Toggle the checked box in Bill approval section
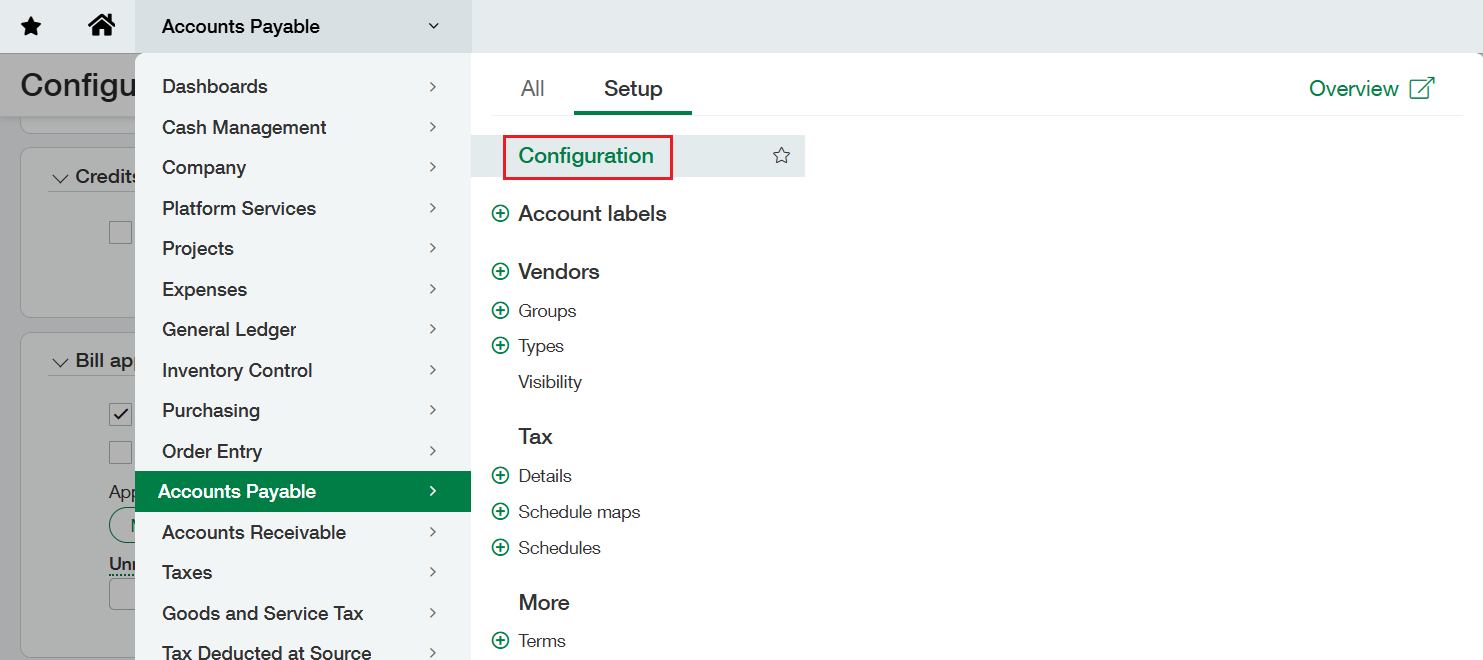 pyautogui.click(x=121, y=413)
